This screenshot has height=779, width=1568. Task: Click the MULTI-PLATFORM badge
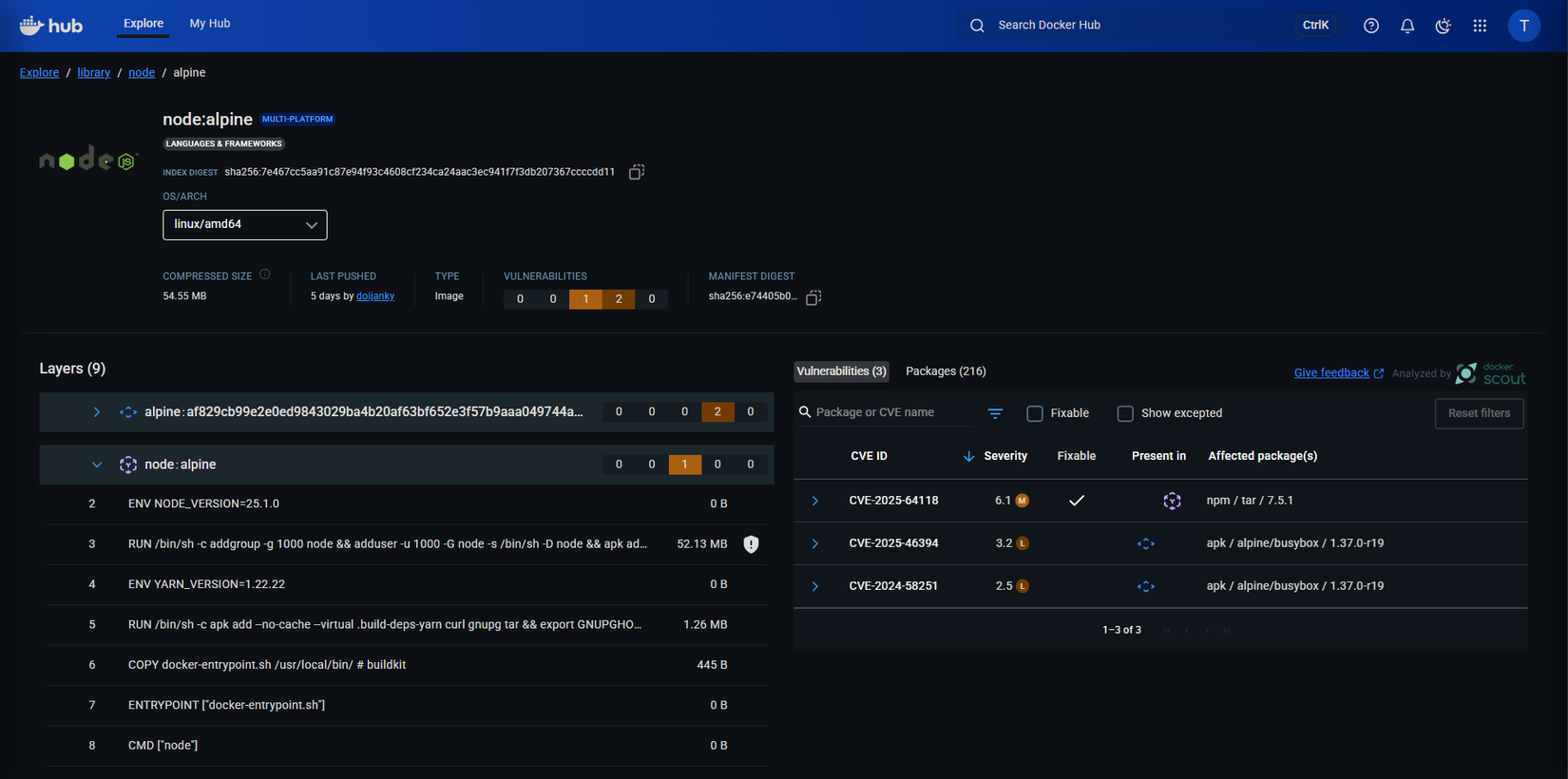[297, 120]
